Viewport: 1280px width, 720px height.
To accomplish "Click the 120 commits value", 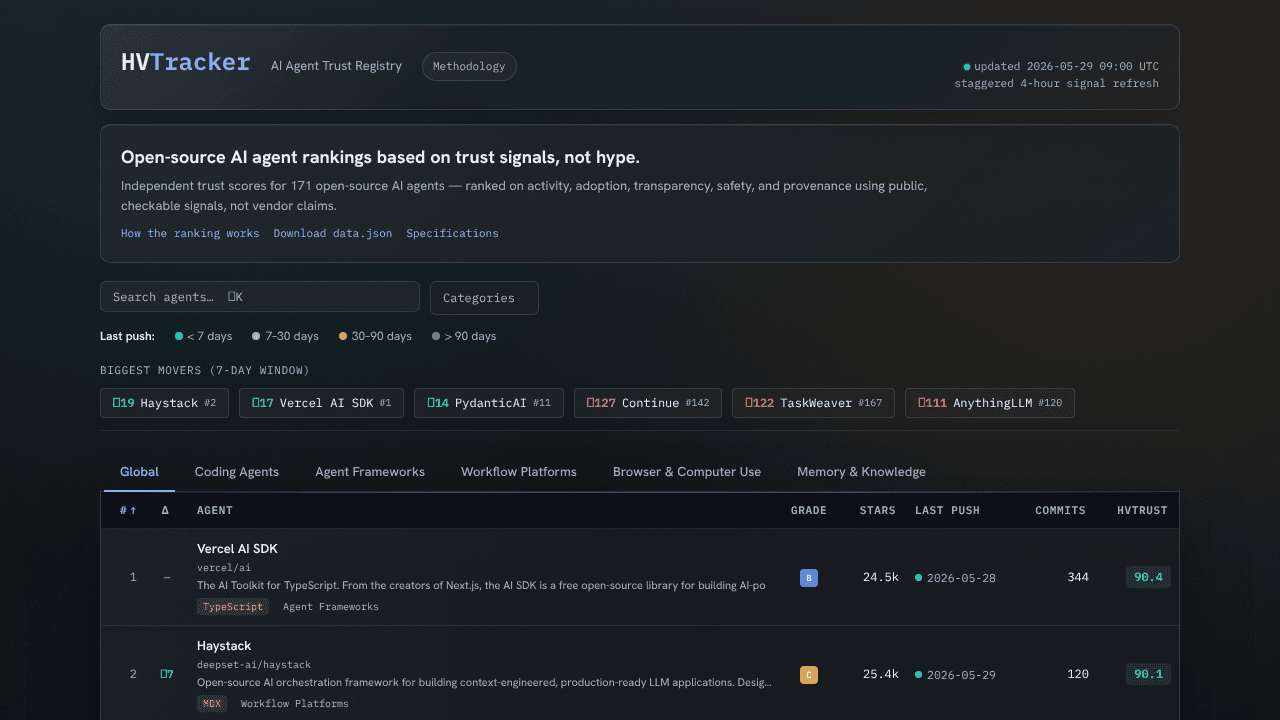I will (x=1078, y=674).
